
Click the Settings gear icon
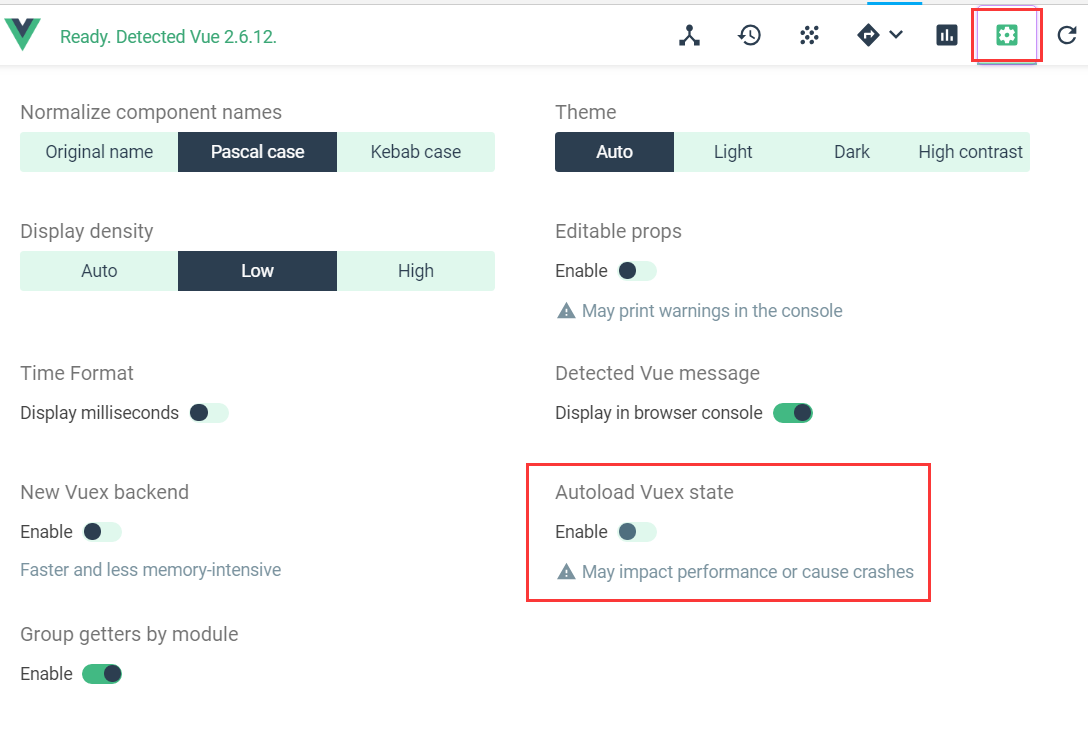point(1007,36)
